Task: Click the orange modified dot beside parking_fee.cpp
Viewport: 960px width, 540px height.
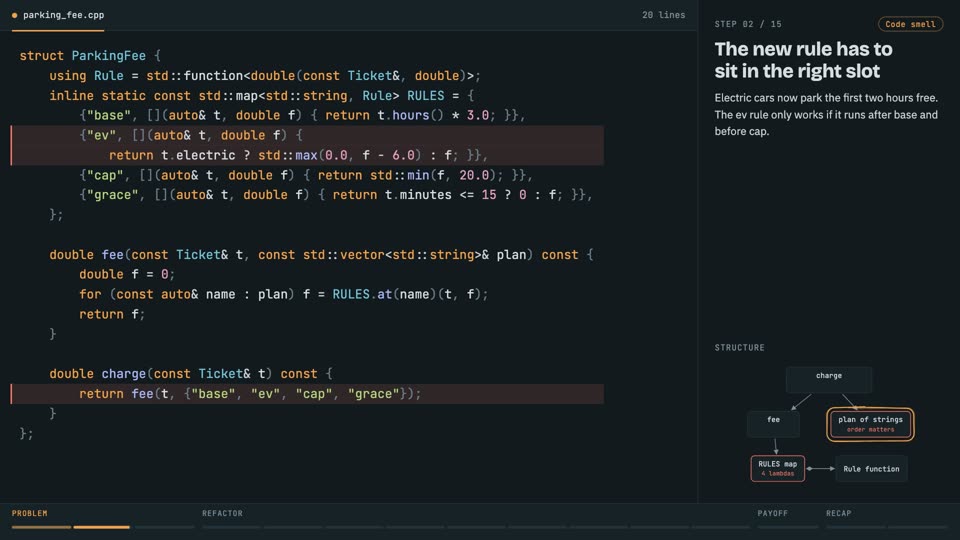Action: coord(15,15)
